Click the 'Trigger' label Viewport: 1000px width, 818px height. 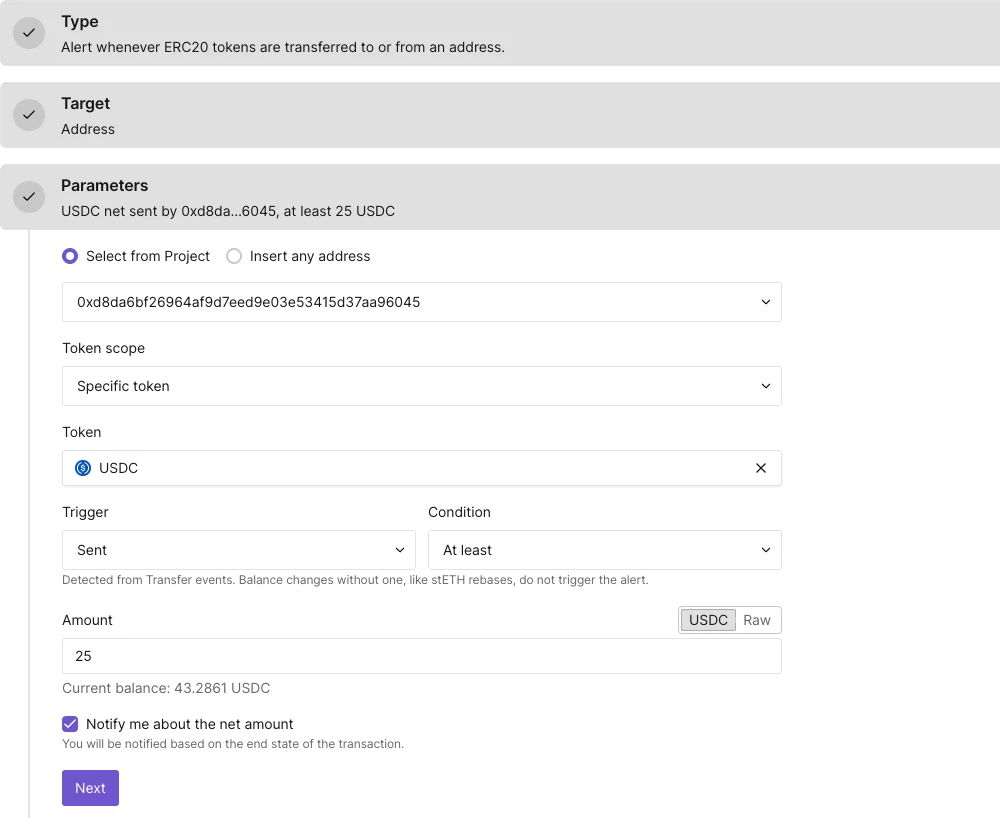coord(85,513)
